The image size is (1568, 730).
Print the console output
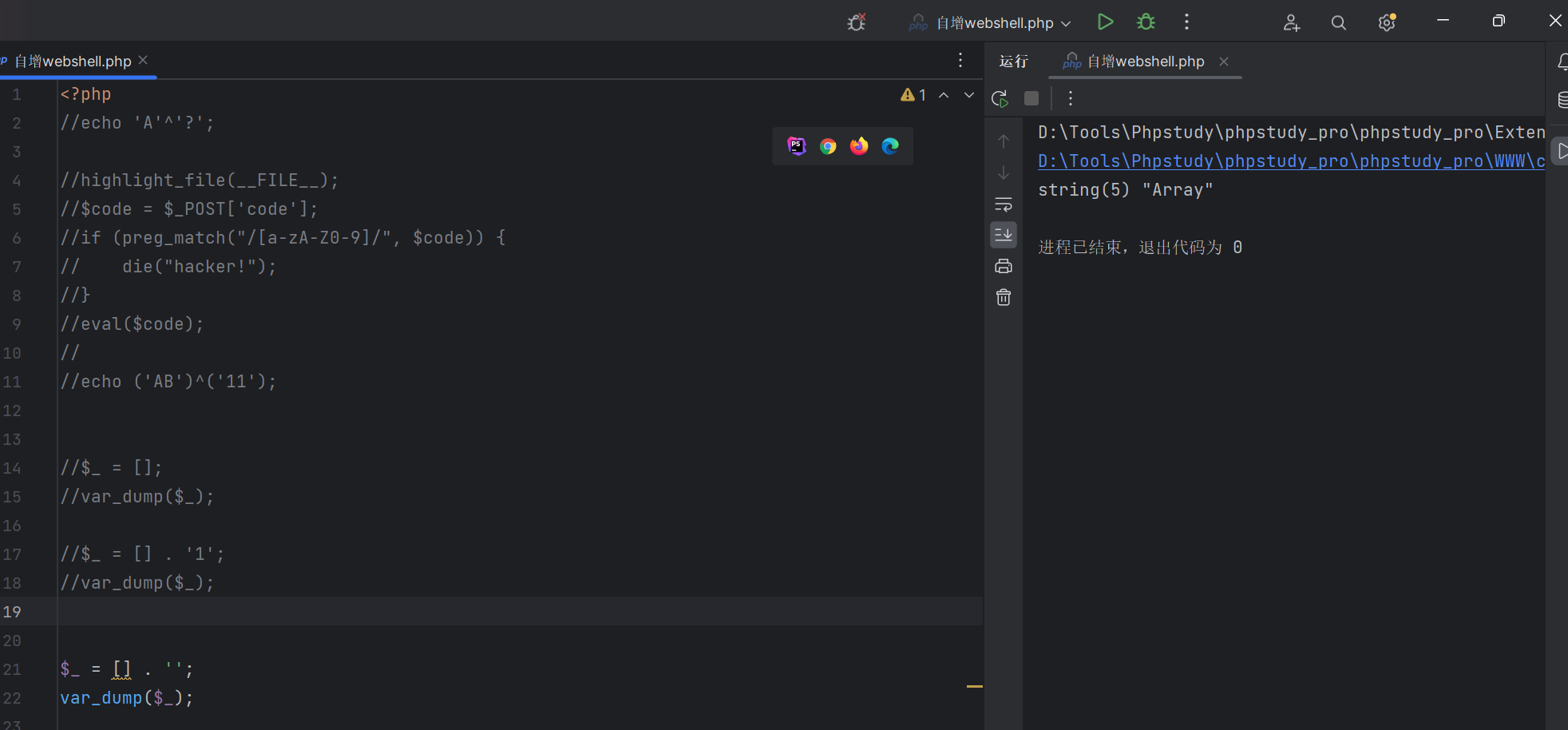tap(1004, 266)
